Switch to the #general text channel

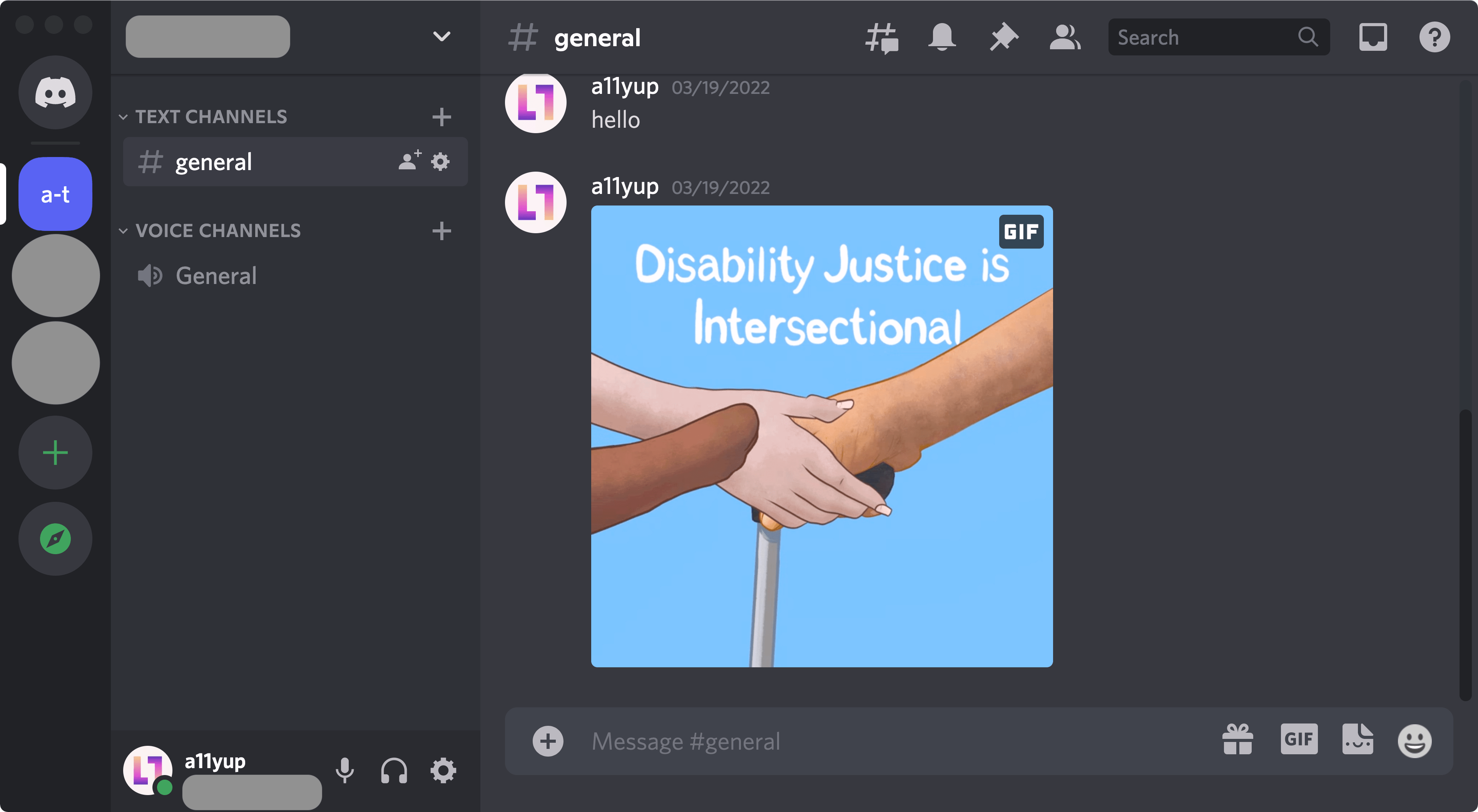pos(214,162)
